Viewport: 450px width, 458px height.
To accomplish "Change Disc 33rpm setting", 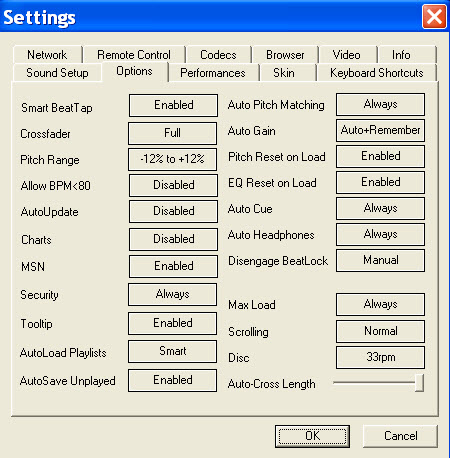I will [x=380, y=357].
